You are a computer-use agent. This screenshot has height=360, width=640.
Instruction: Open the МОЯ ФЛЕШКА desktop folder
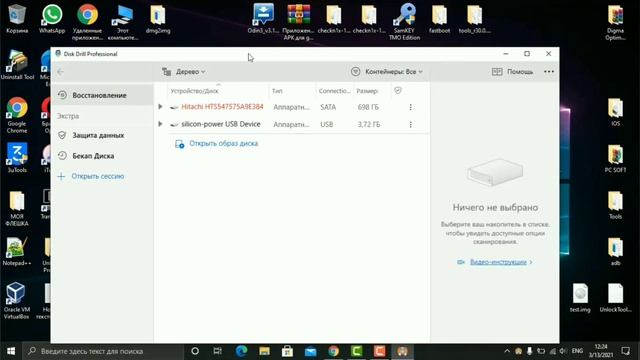17,208
